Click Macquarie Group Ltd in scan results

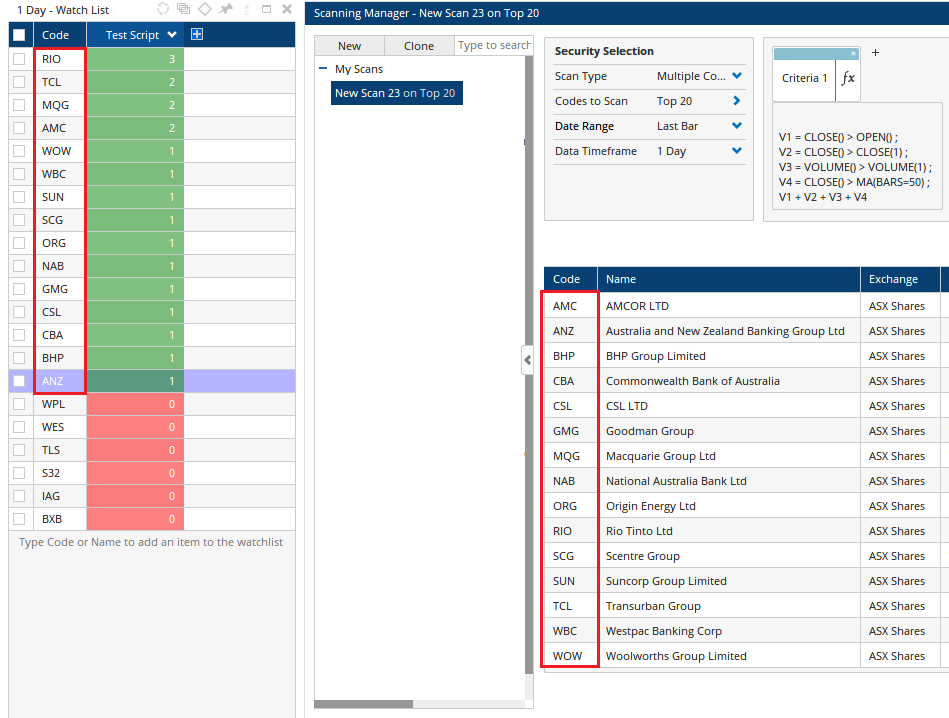660,456
